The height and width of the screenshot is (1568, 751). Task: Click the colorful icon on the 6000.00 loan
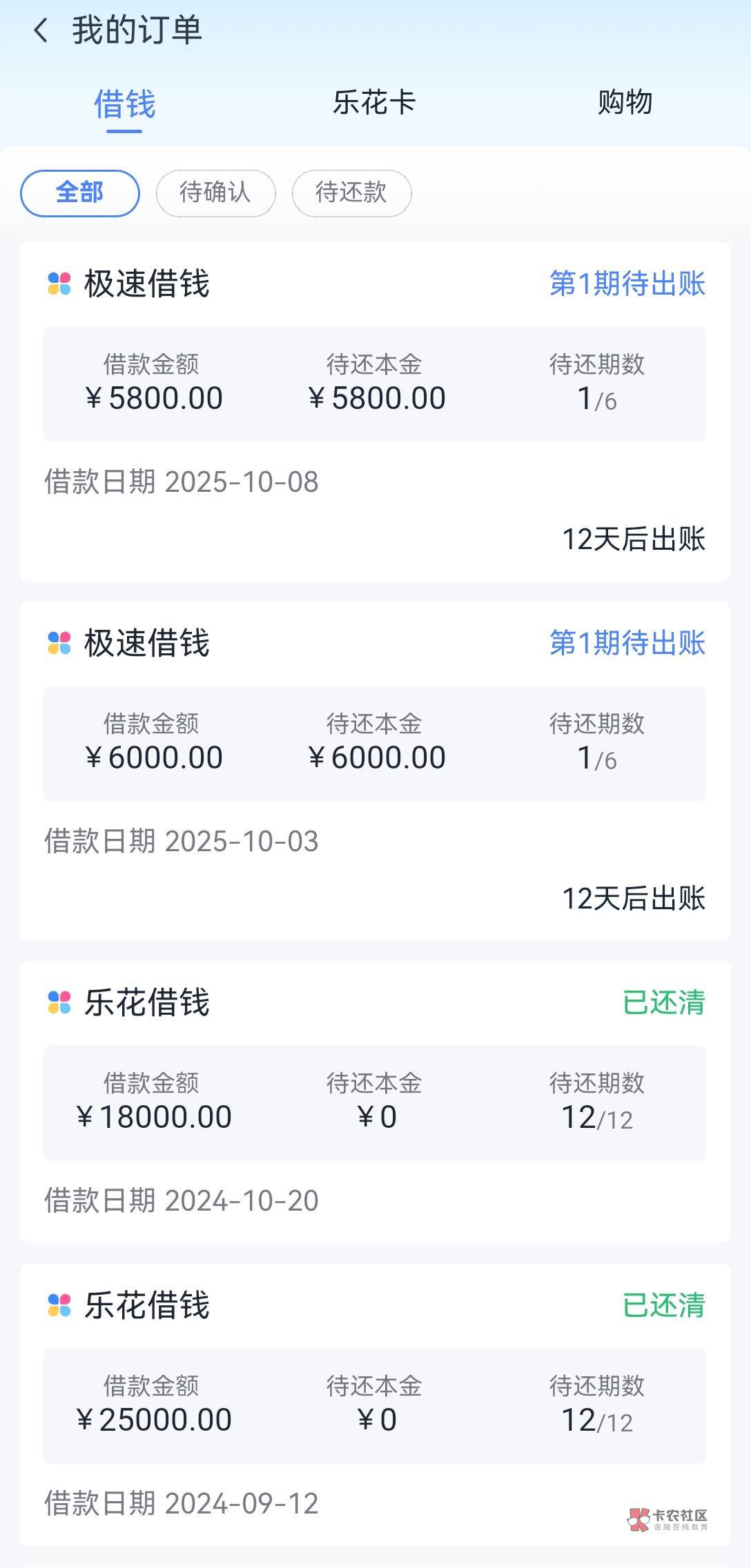click(59, 643)
